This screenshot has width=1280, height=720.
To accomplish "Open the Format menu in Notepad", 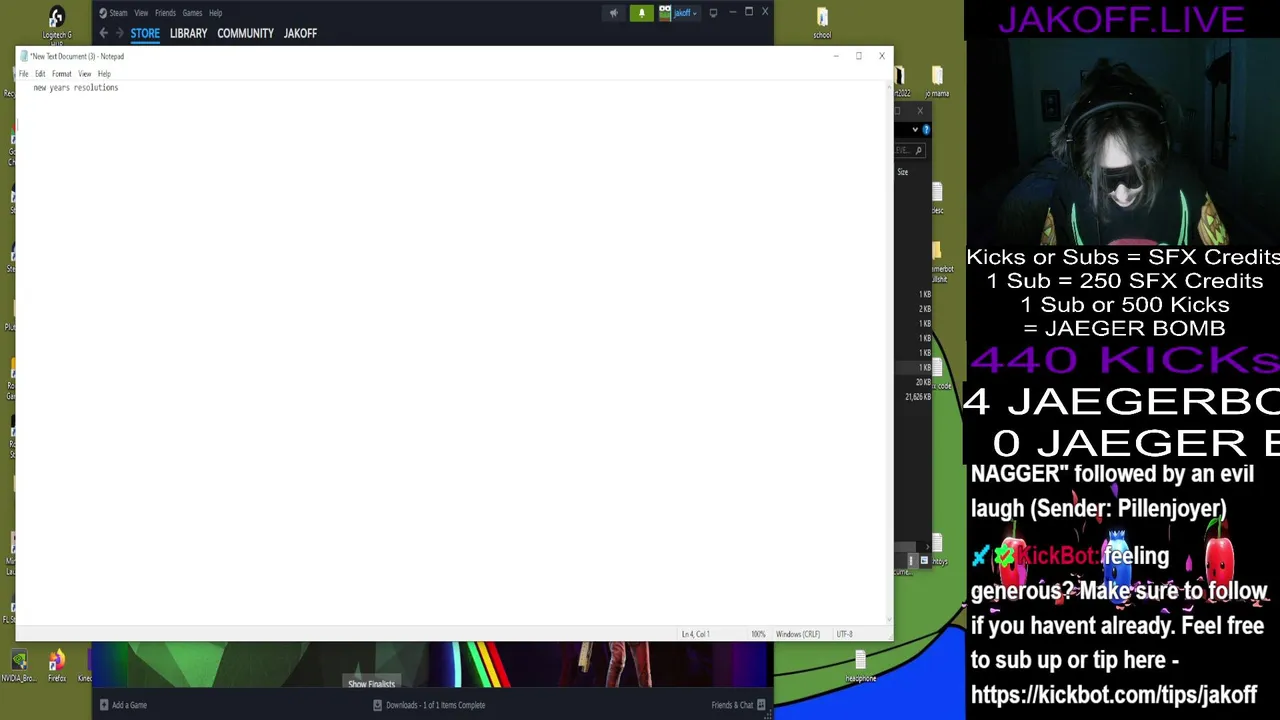I will click(62, 74).
